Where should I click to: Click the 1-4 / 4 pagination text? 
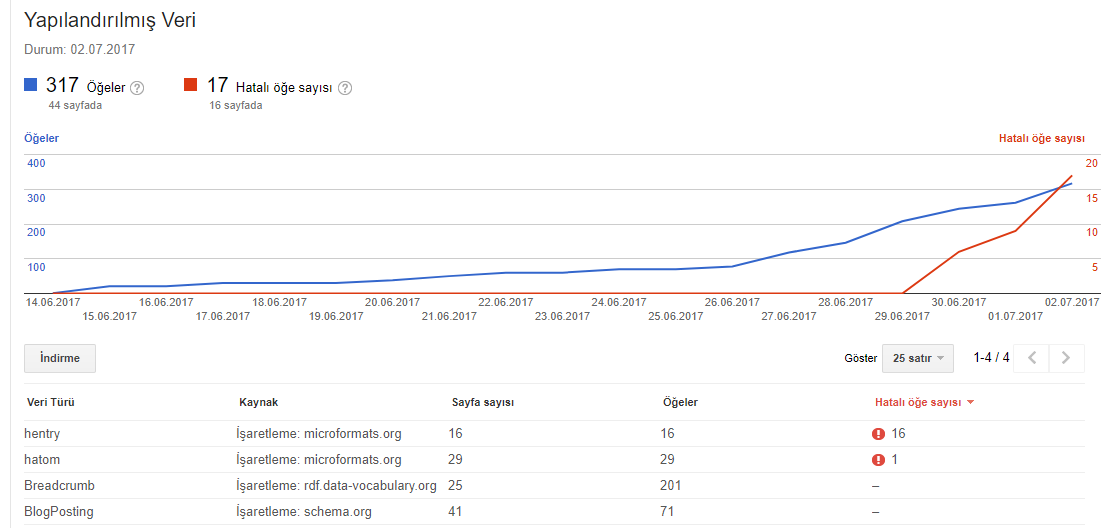[x=992, y=358]
